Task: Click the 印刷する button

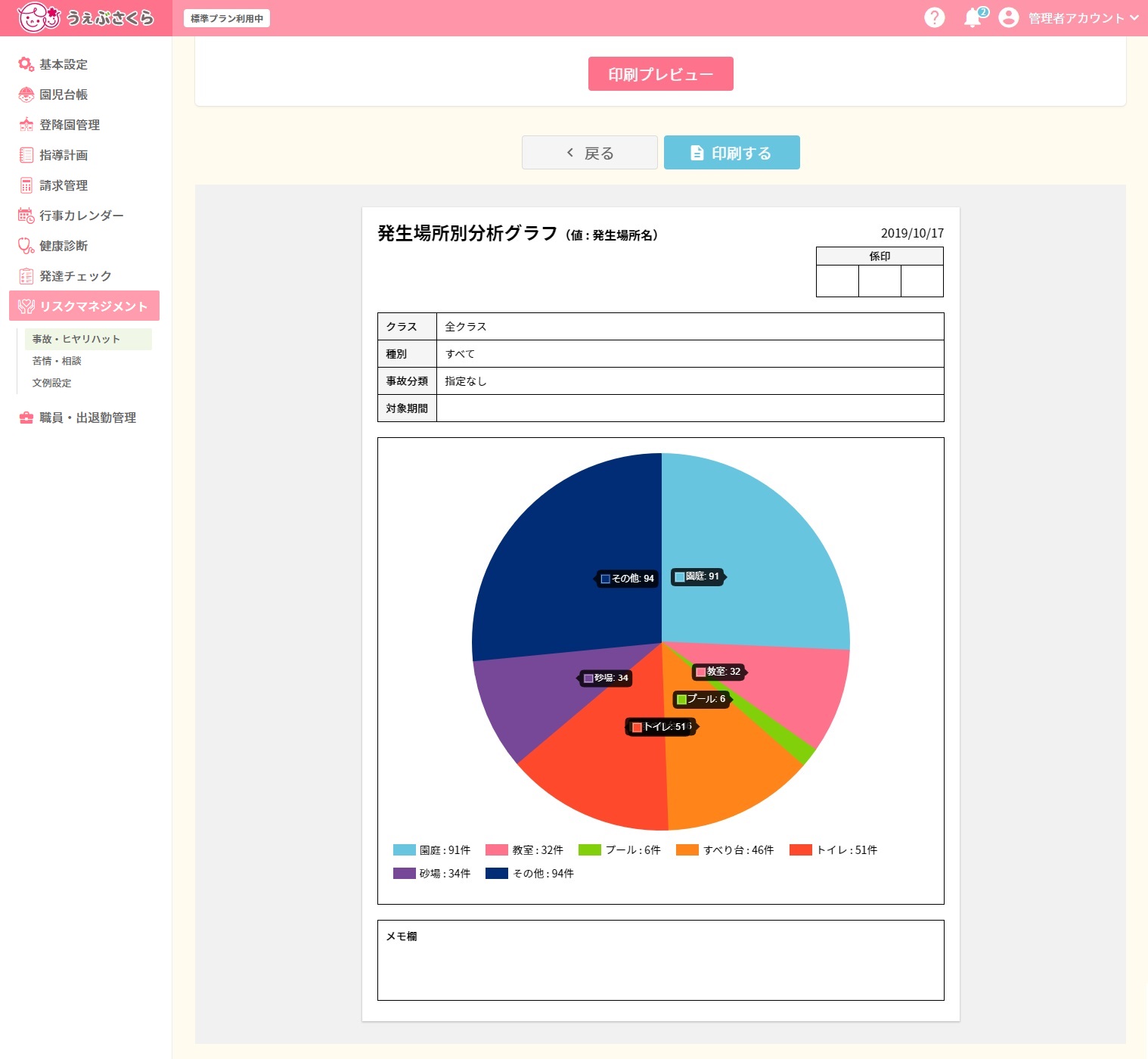Action: pyautogui.click(x=732, y=153)
